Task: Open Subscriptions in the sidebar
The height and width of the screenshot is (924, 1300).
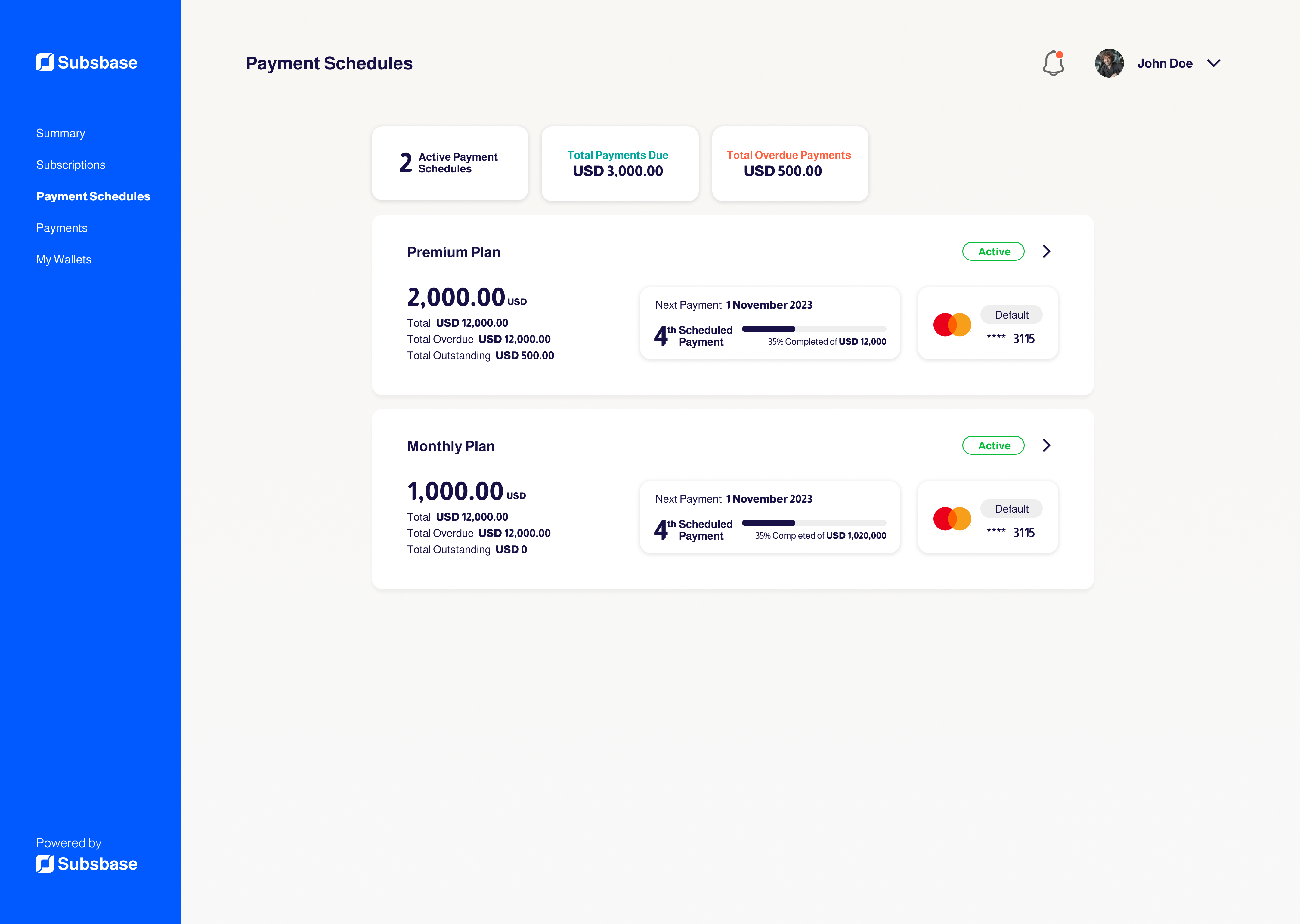Action: (x=71, y=165)
